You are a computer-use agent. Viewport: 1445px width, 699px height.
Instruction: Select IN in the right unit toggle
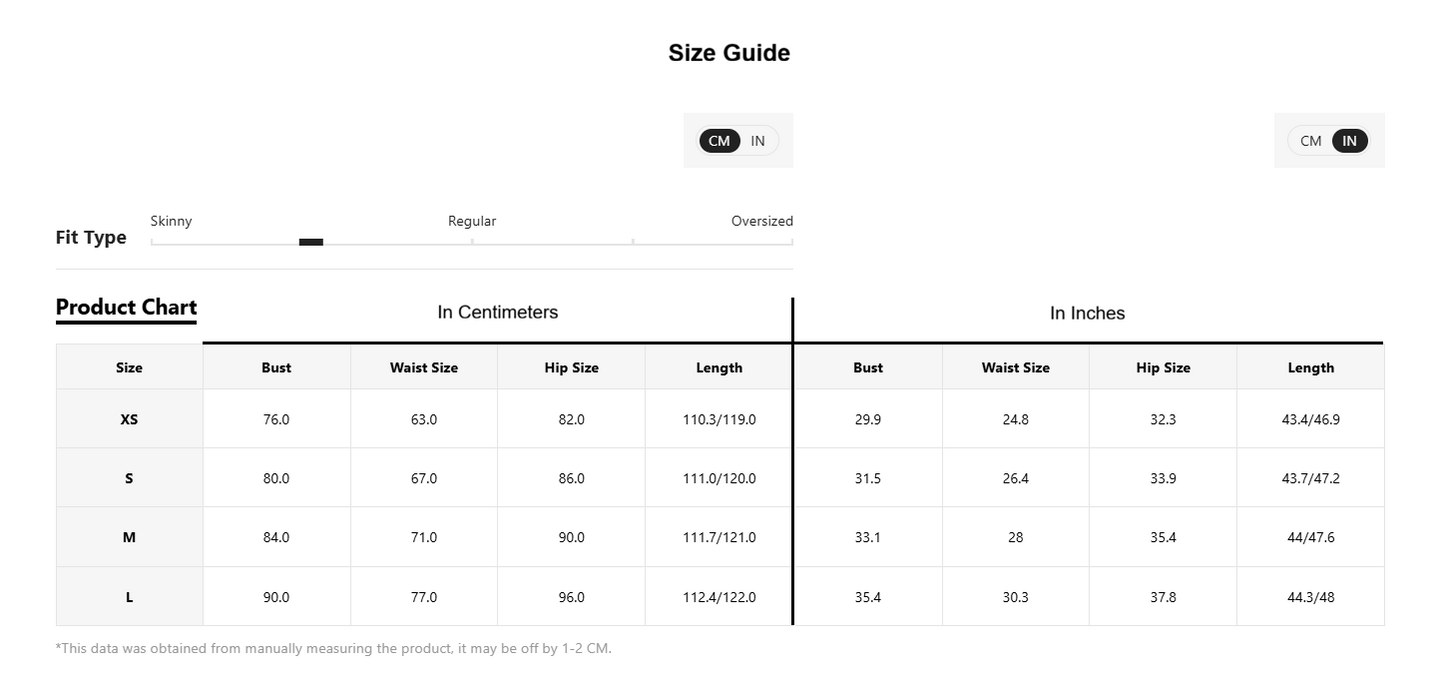coord(1350,141)
